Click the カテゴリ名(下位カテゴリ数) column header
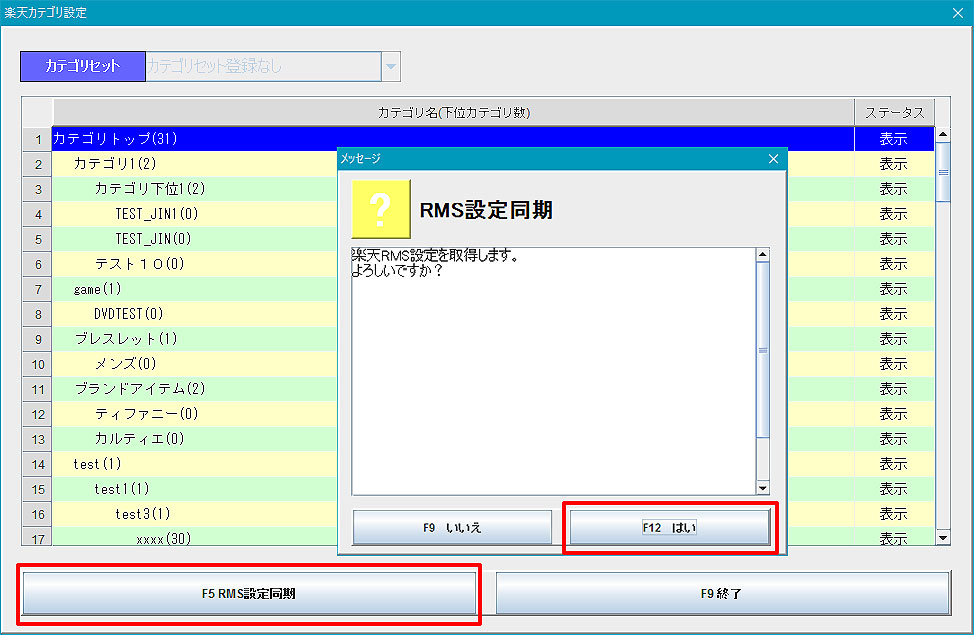The width and height of the screenshot is (974, 635). click(x=453, y=112)
